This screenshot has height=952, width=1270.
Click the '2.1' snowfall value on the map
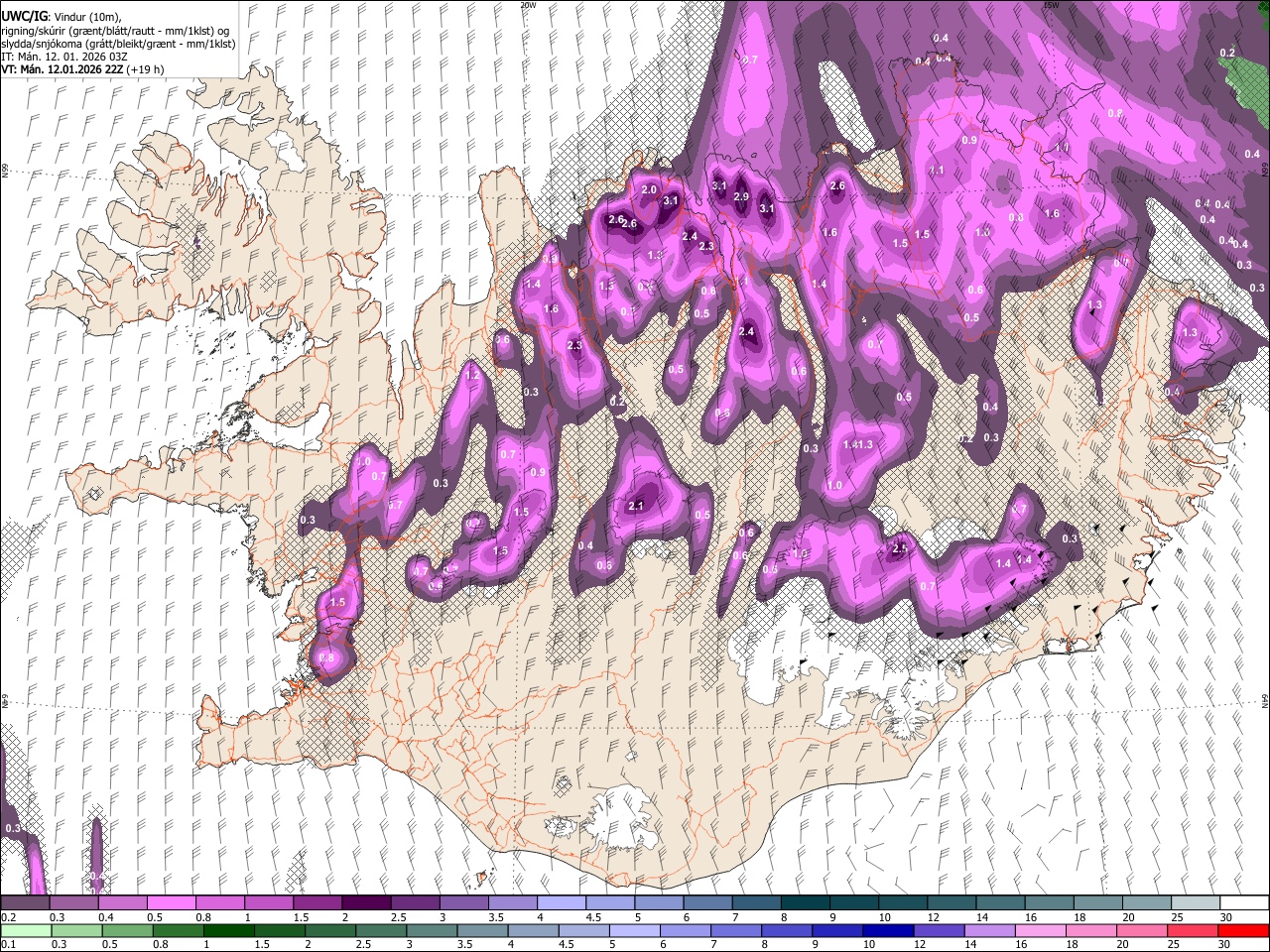pyautogui.click(x=637, y=506)
